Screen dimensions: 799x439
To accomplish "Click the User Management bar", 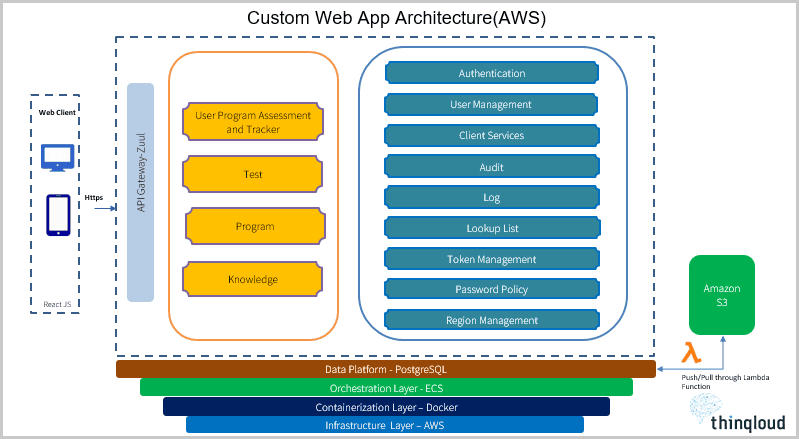I will (491, 104).
